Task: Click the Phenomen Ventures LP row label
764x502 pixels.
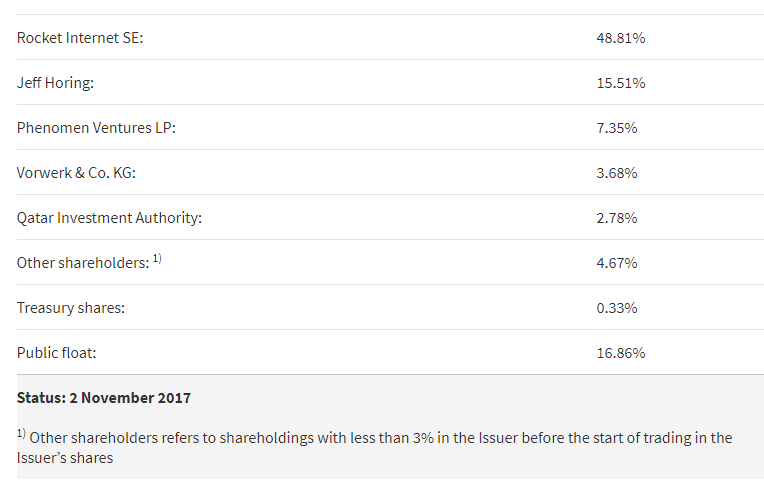Action: pyautogui.click(x=96, y=128)
